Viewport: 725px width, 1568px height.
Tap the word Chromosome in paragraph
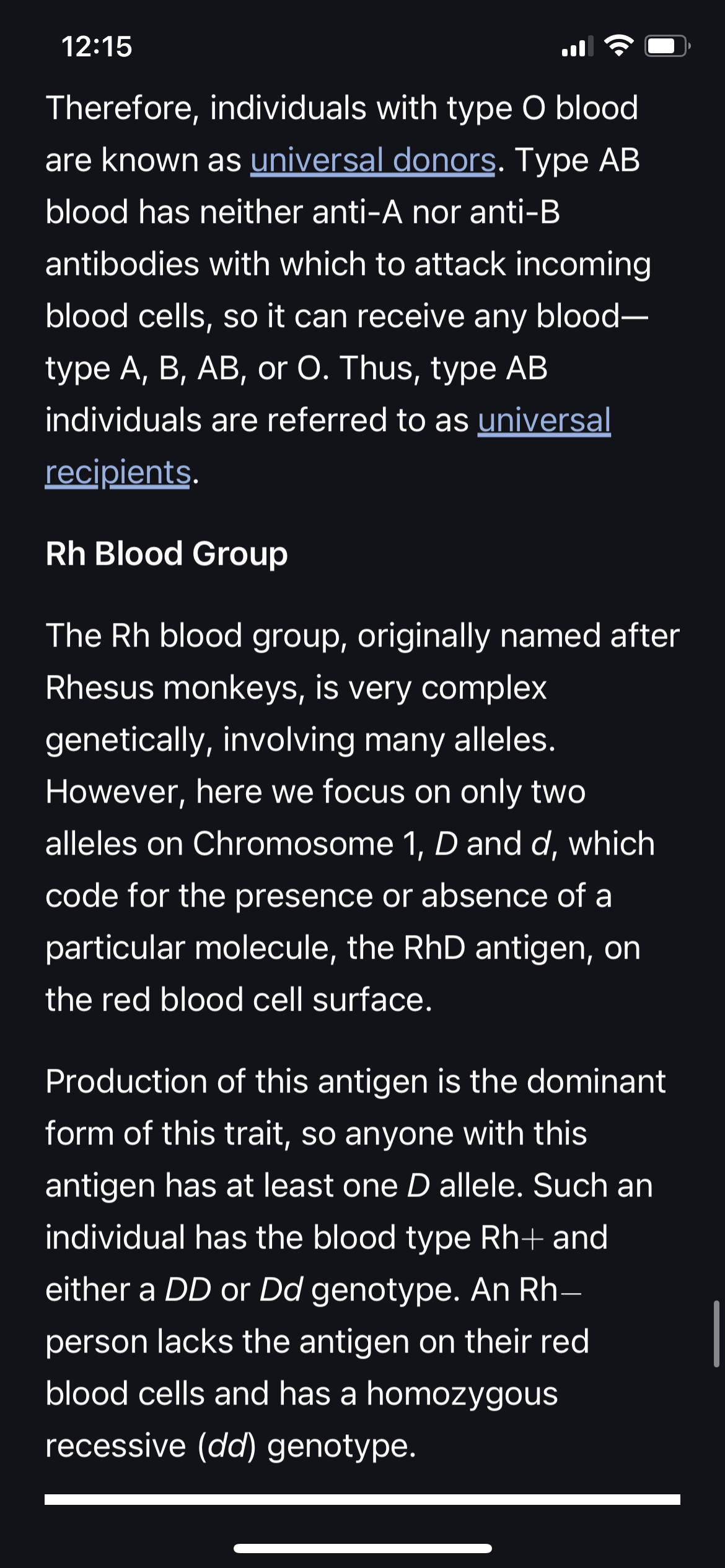tap(293, 844)
